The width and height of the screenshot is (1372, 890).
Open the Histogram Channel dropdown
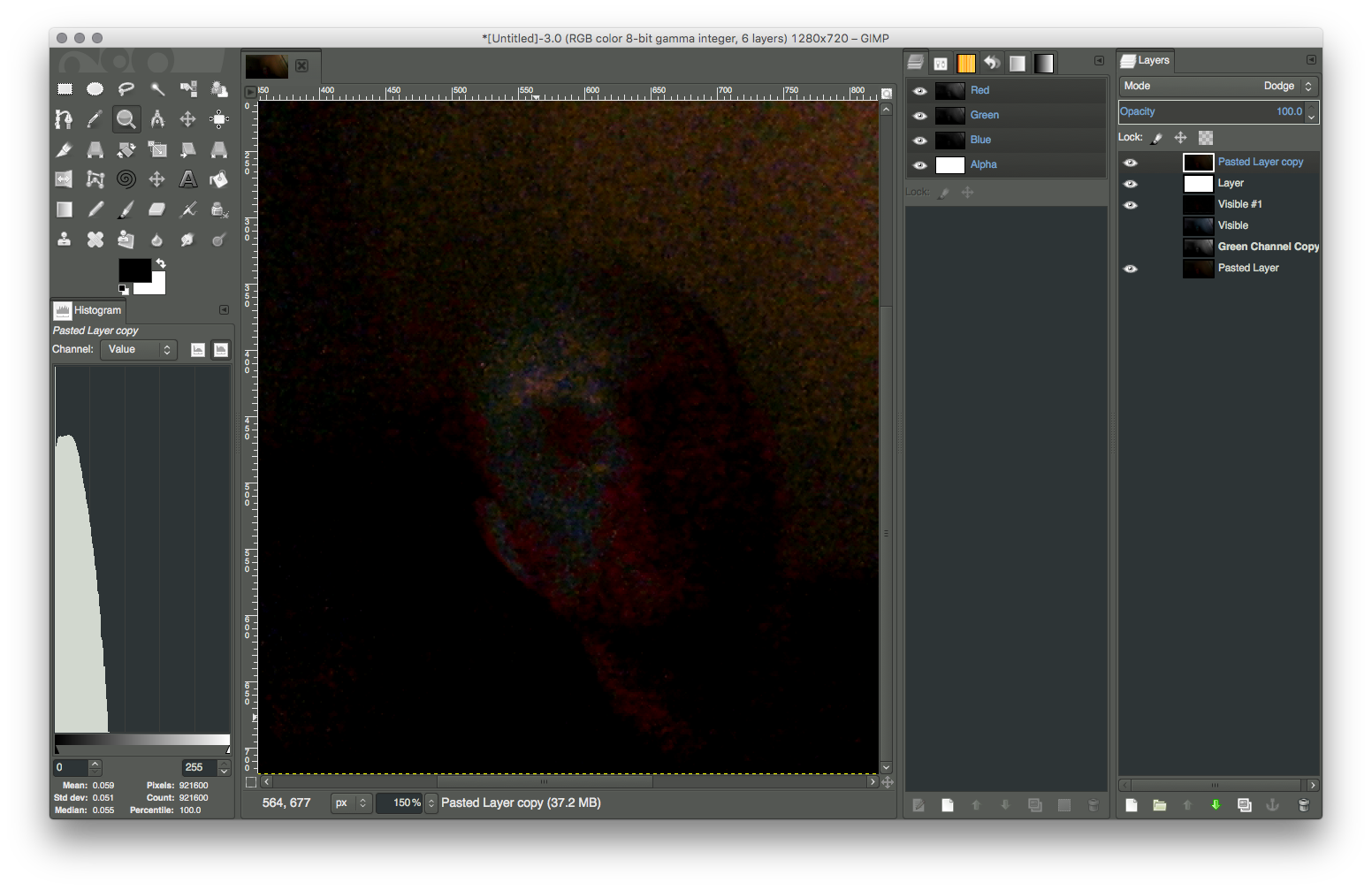click(x=138, y=350)
